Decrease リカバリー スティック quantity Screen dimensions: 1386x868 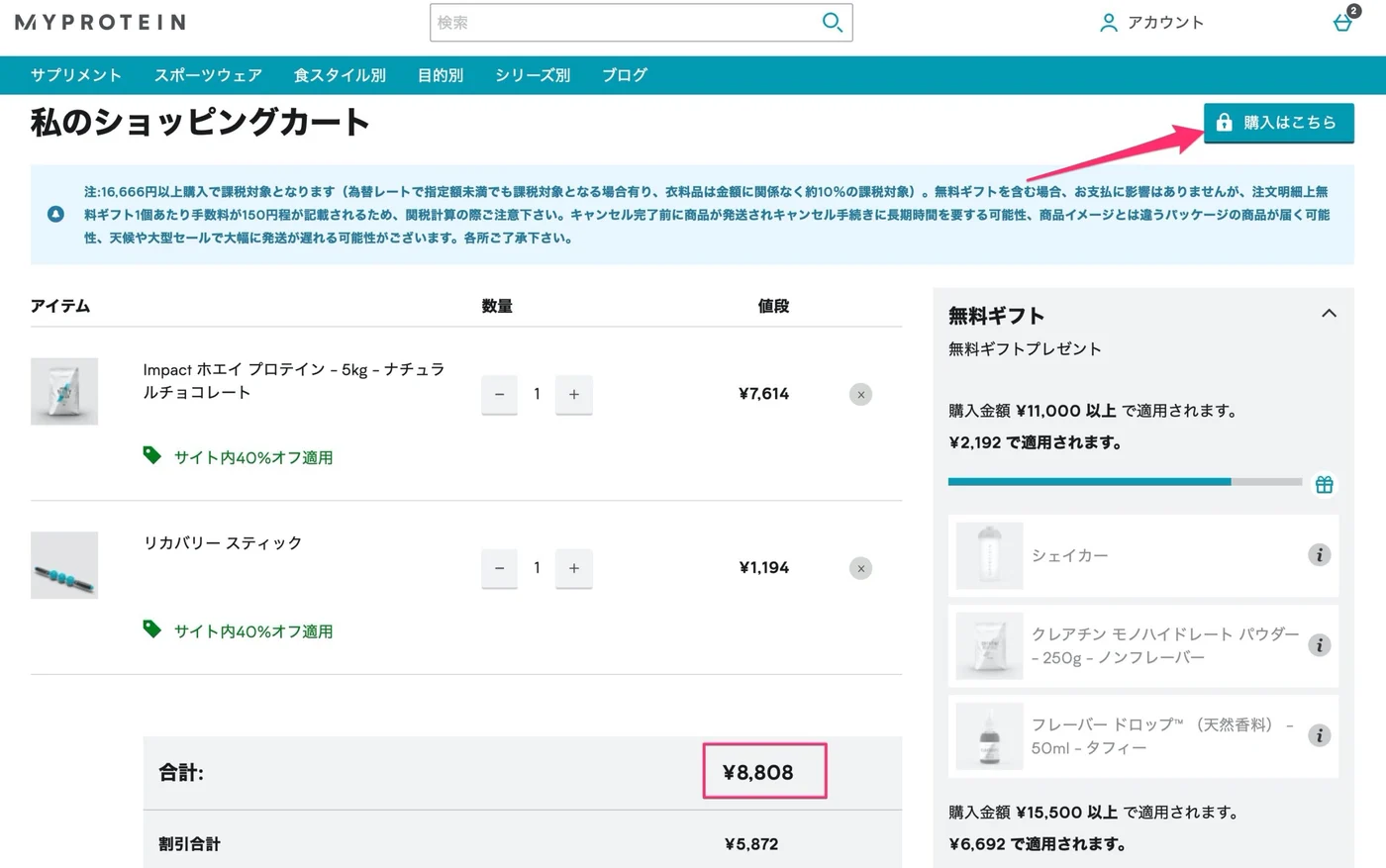tap(499, 568)
